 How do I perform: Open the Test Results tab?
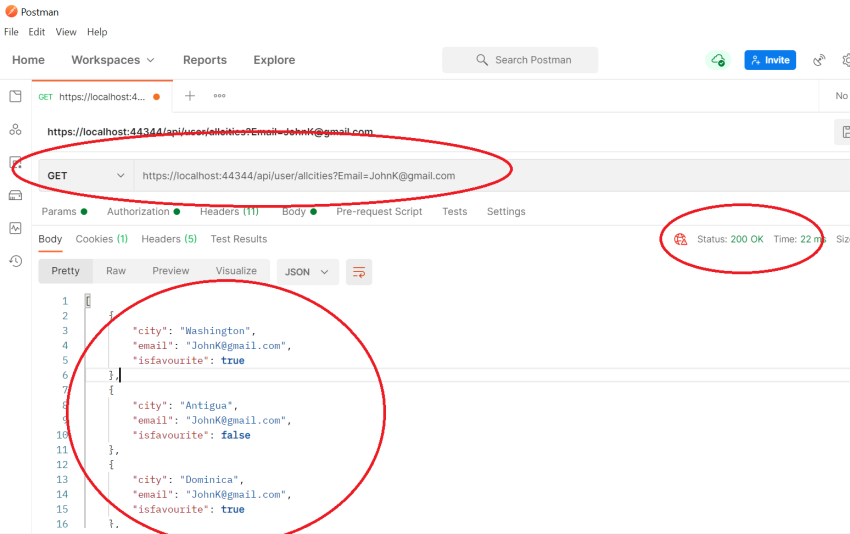coord(239,239)
